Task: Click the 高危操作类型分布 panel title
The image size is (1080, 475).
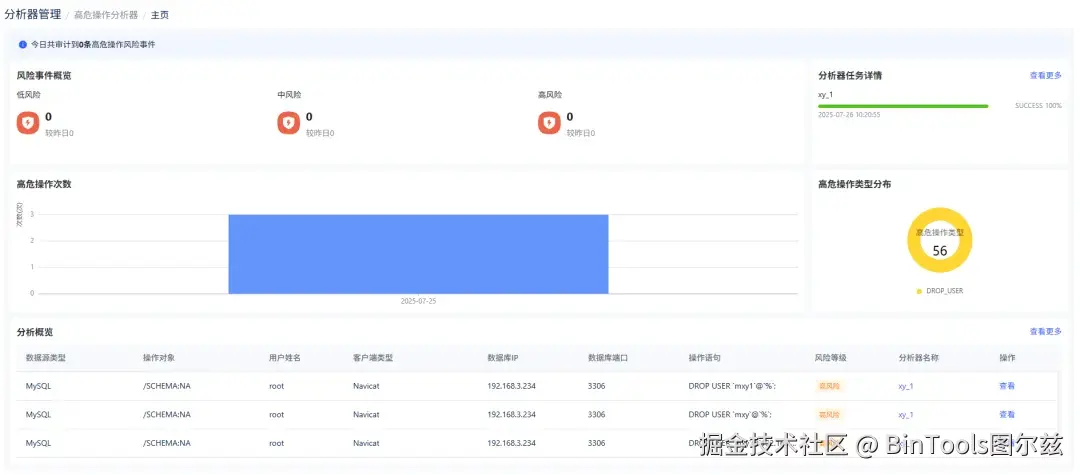Action: point(855,184)
